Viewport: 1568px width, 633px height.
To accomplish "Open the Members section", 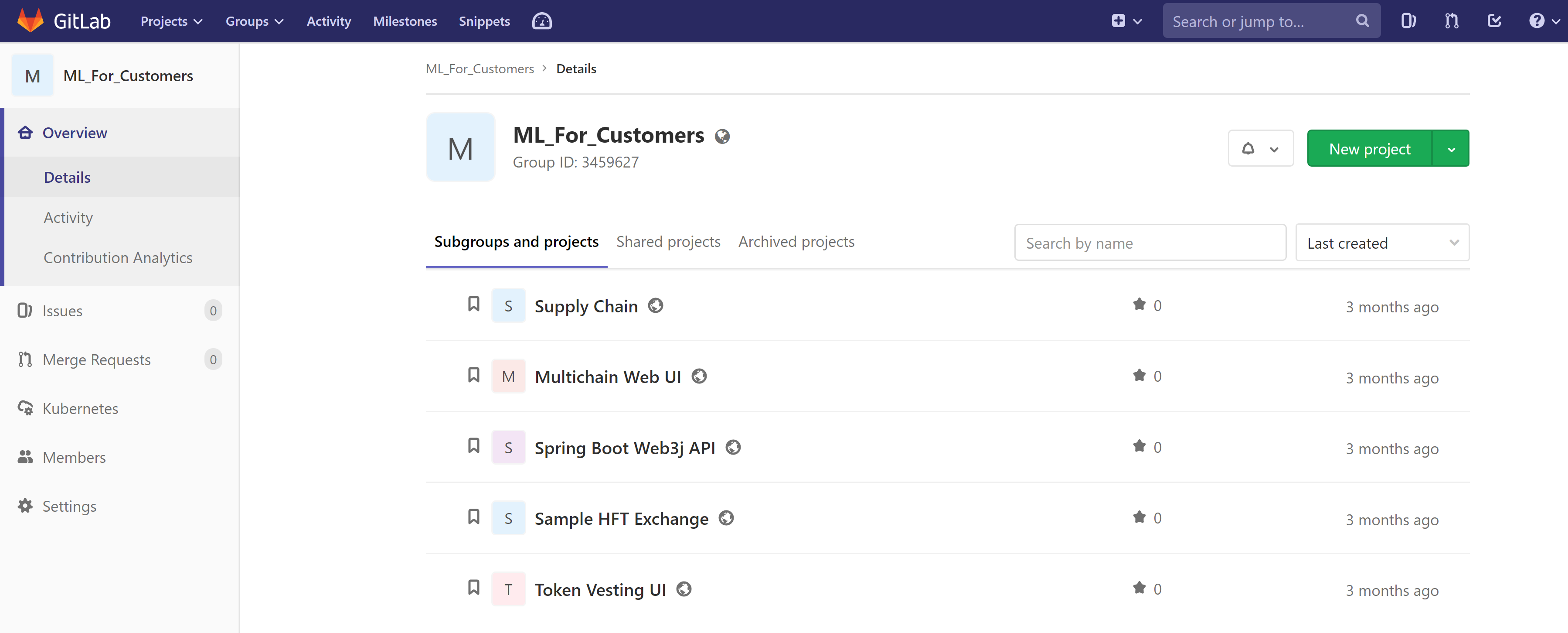I will tap(74, 457).
